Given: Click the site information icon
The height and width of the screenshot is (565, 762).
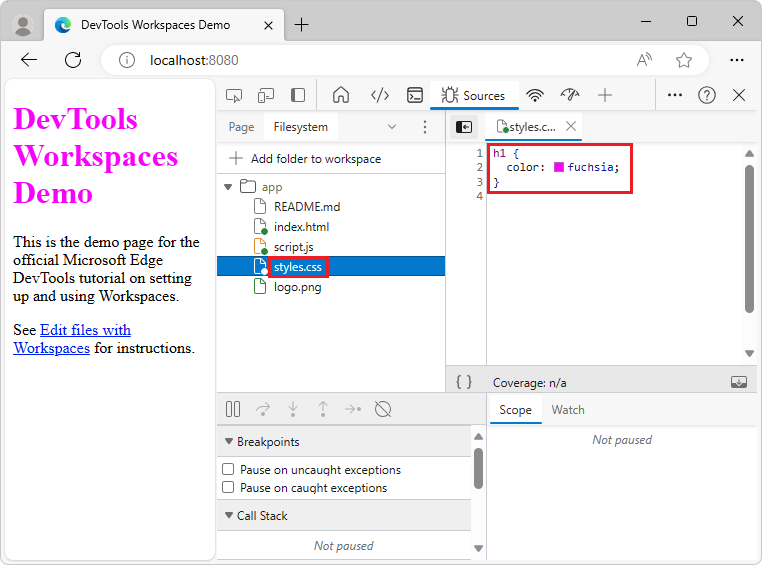Looking at the screenshot, I should [126, 60].
